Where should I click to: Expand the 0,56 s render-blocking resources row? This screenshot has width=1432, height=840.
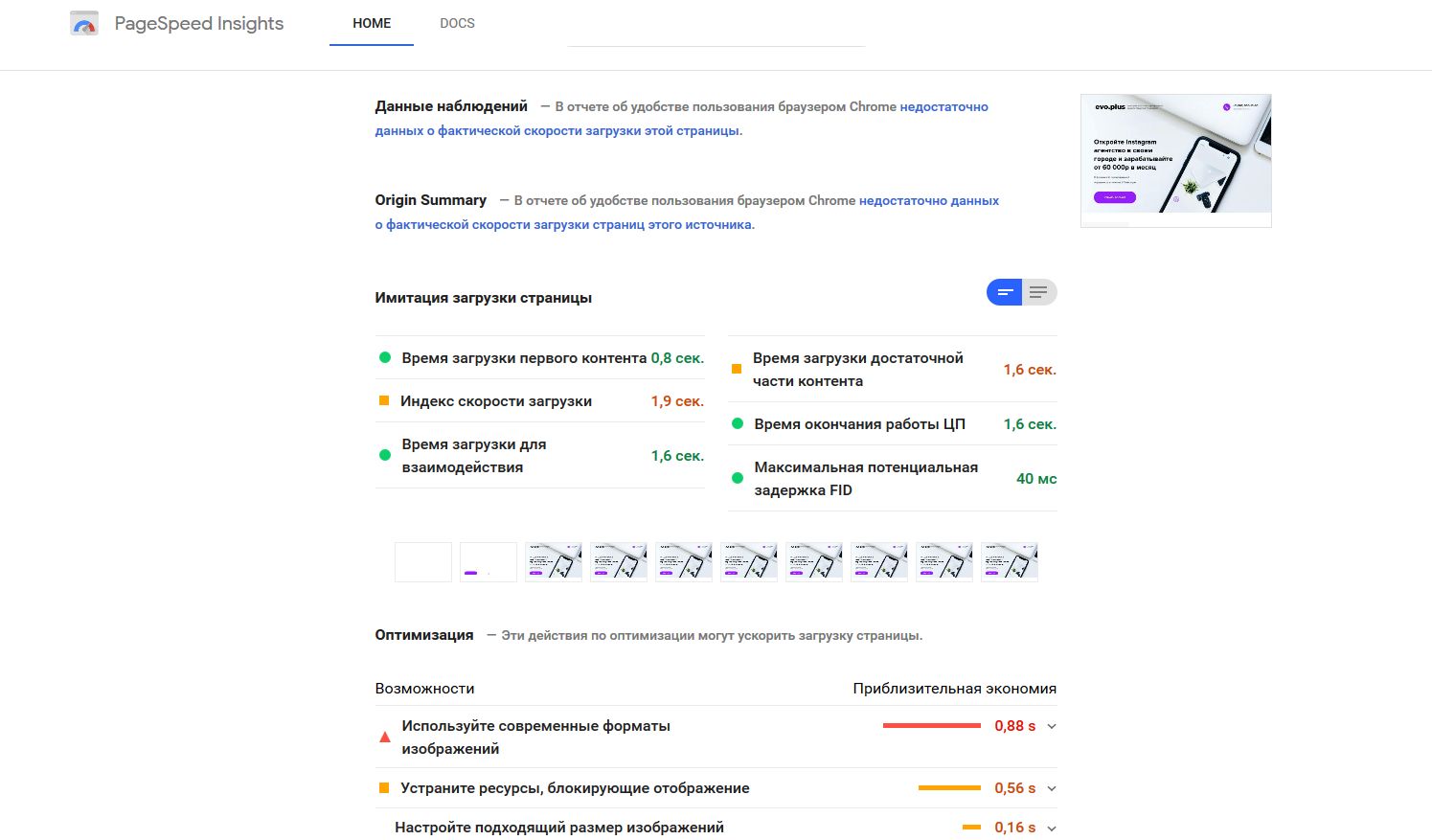(x=1052, y=789)
